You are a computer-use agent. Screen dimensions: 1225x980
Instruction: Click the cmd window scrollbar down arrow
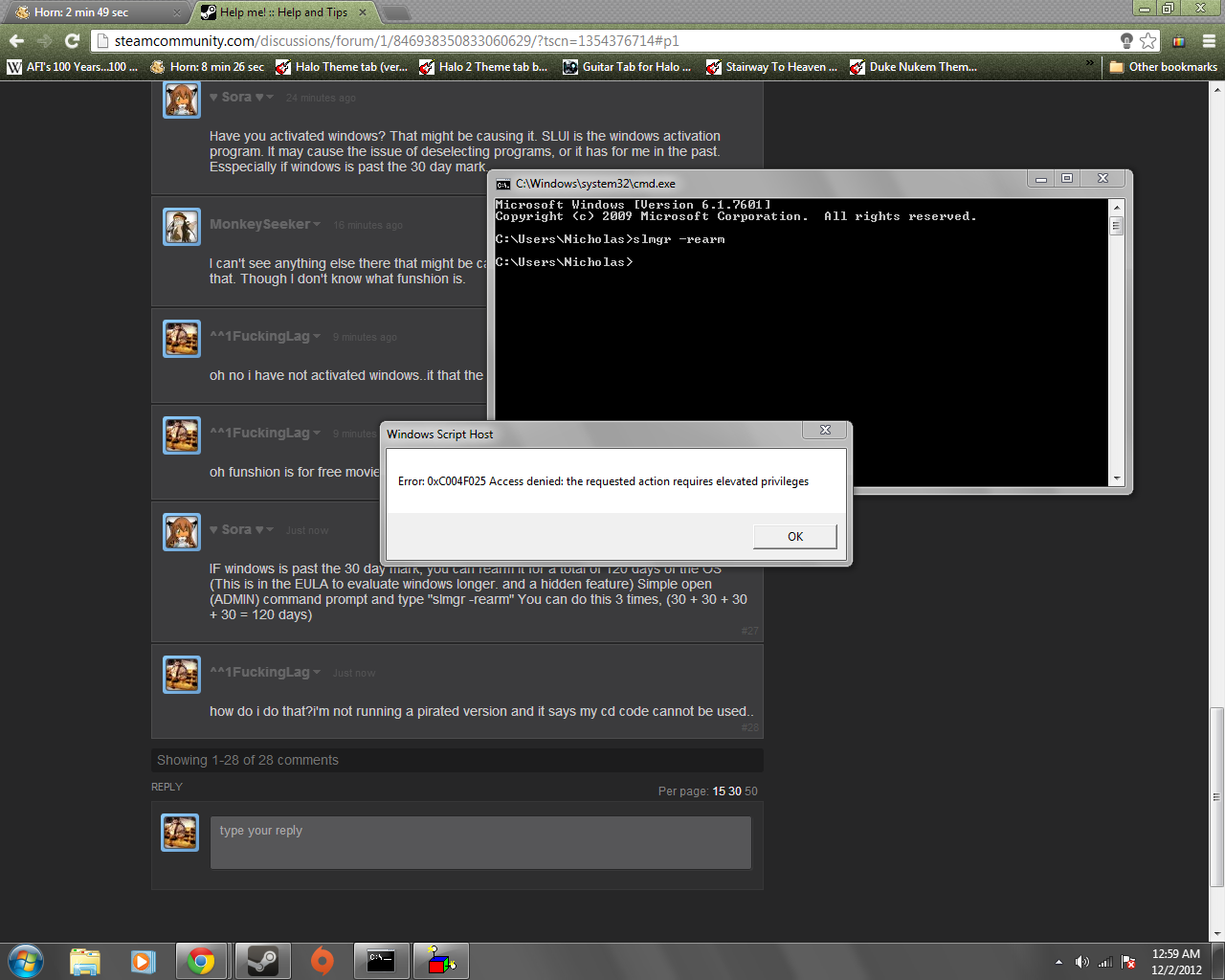pos(1116,479)
